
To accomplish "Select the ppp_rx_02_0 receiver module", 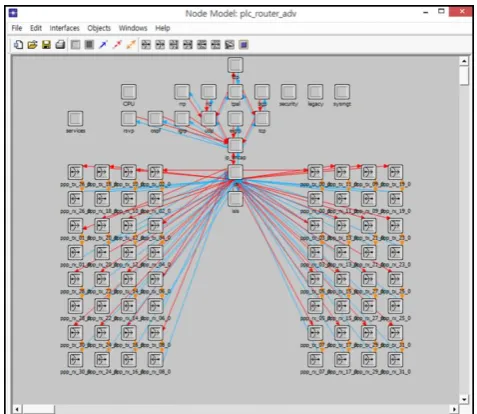I will (155, 199).
